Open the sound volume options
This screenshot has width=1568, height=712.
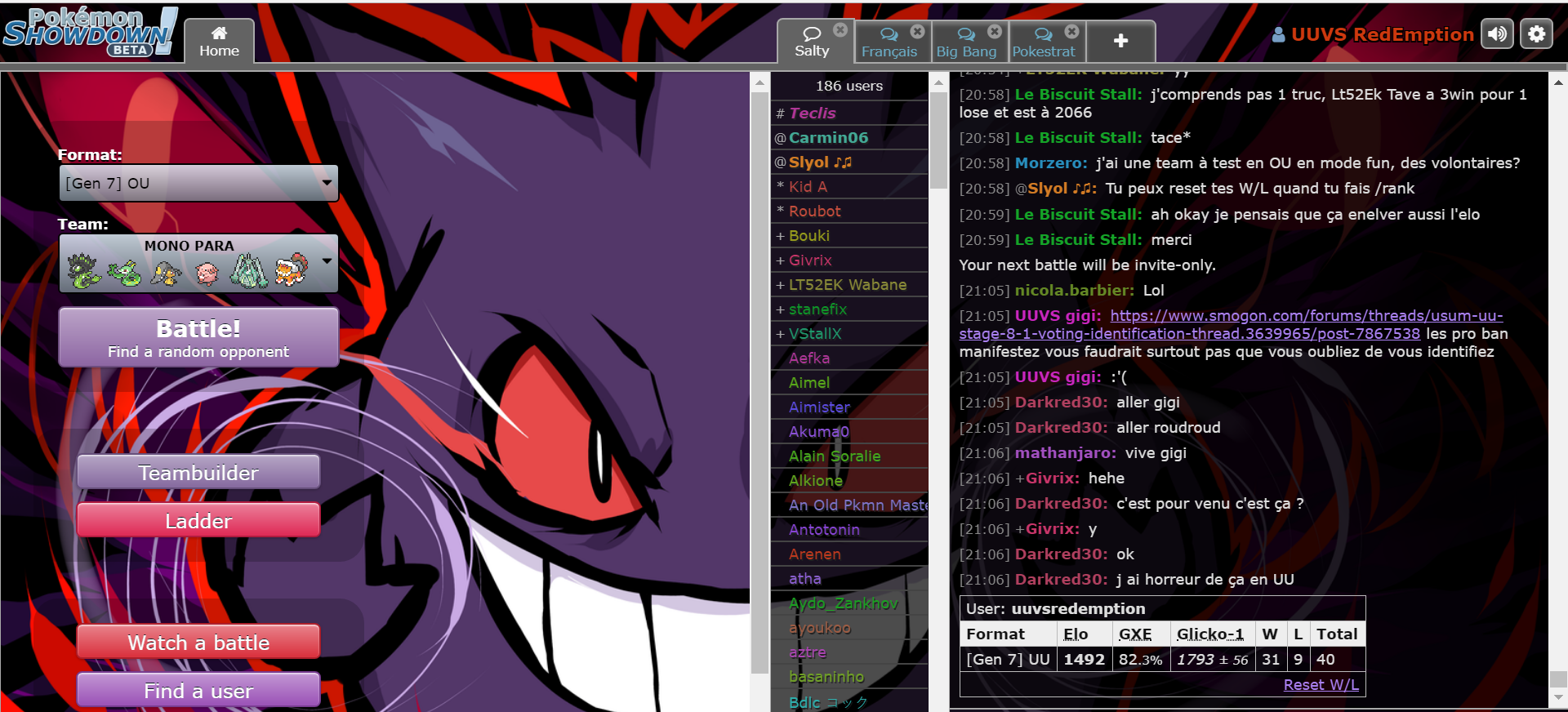coord(1497,34)
